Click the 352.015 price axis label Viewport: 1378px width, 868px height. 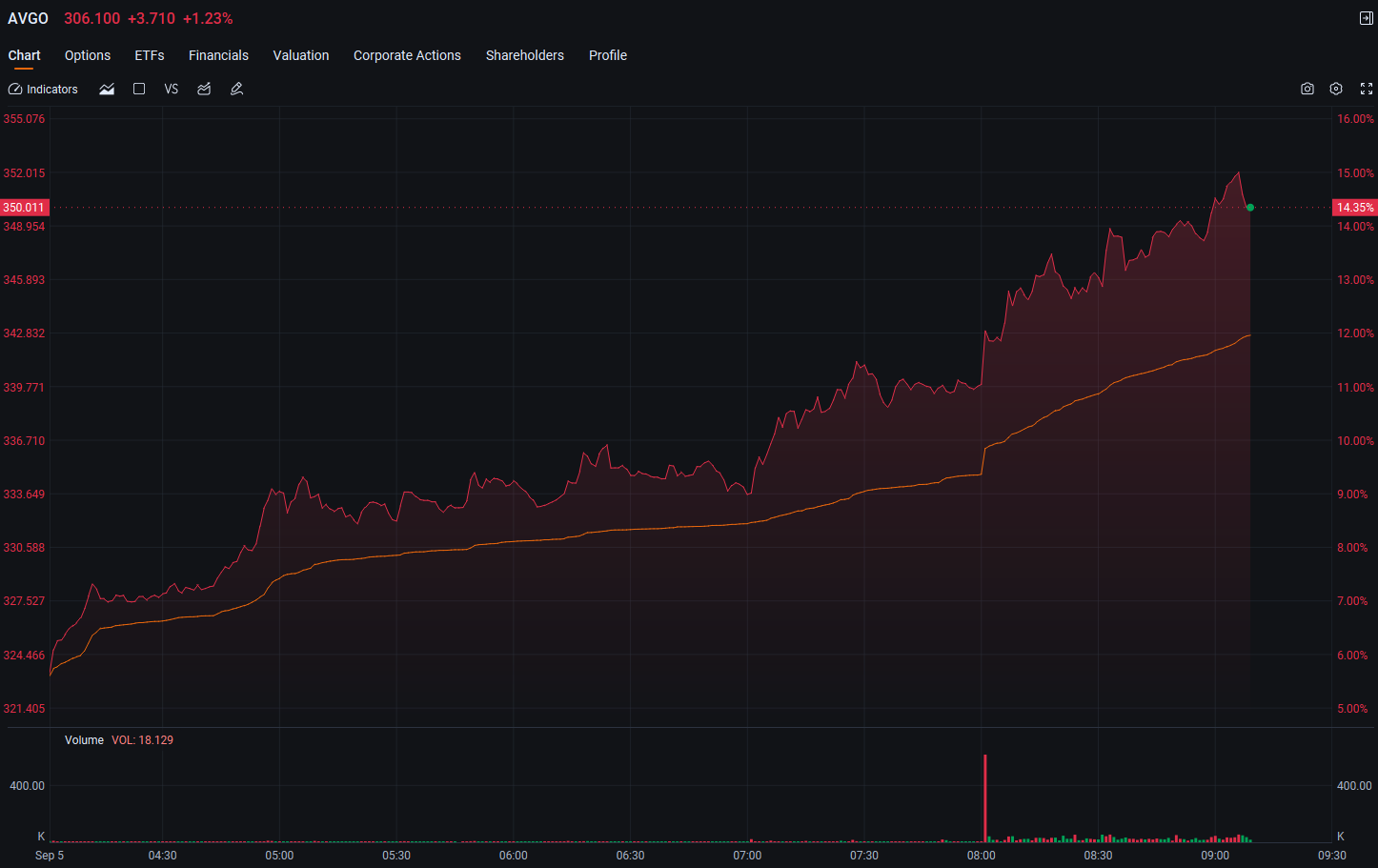[24, 172]
